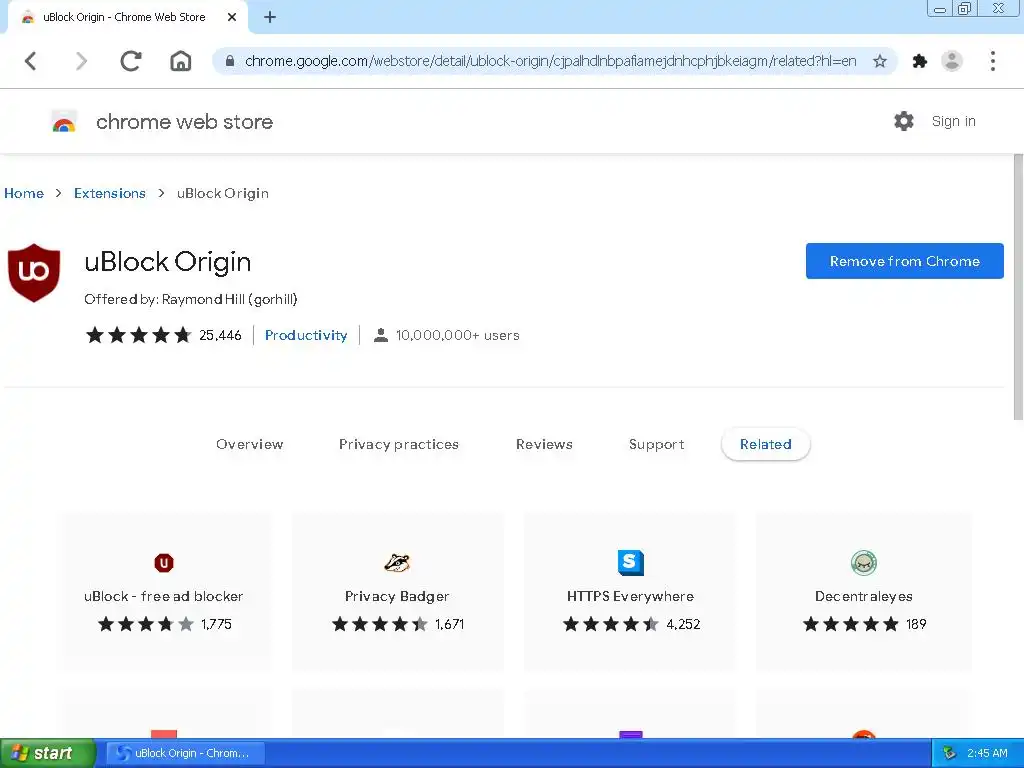
Task: Switch to the Support tab
Action: click(x=656, y=444)
